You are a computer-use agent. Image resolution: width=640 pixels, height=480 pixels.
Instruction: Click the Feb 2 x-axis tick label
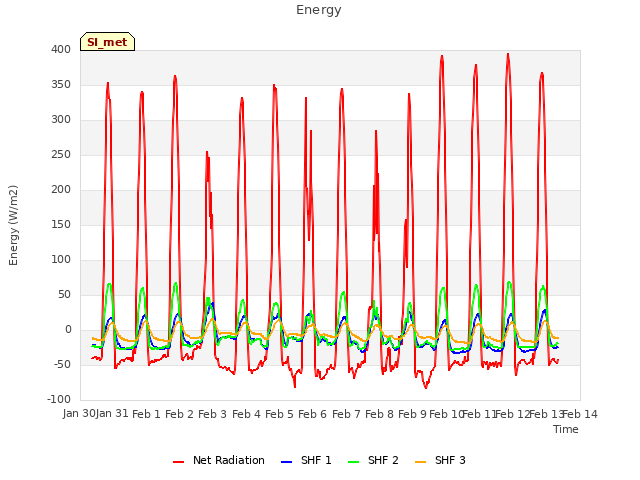179,414
